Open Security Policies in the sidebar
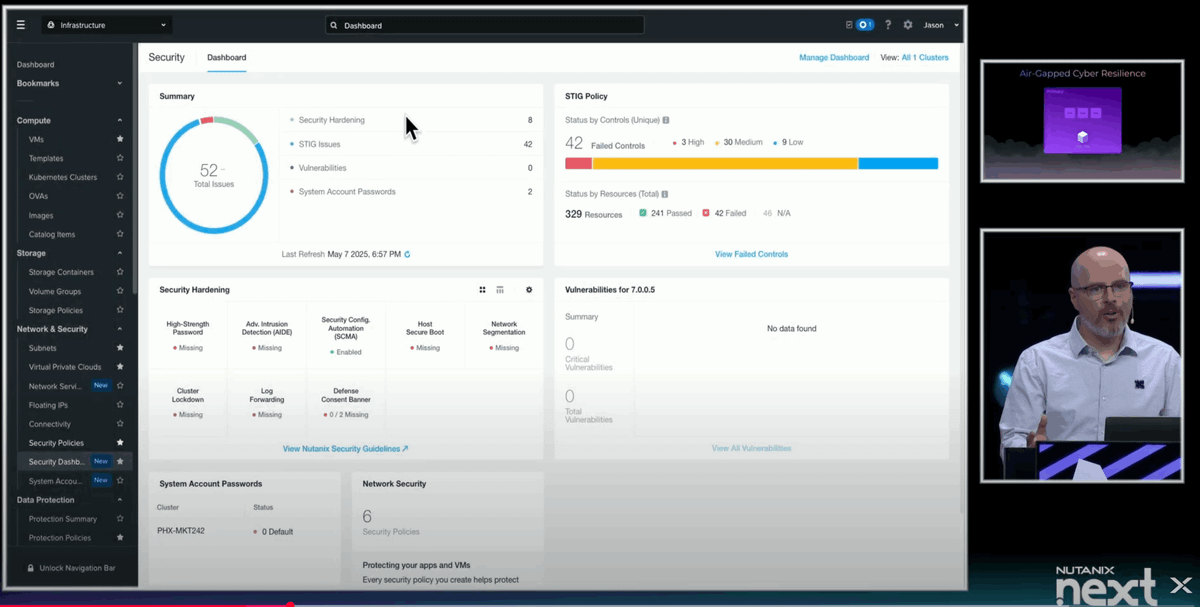The image size is (1200, 607). tap(56, 442)
